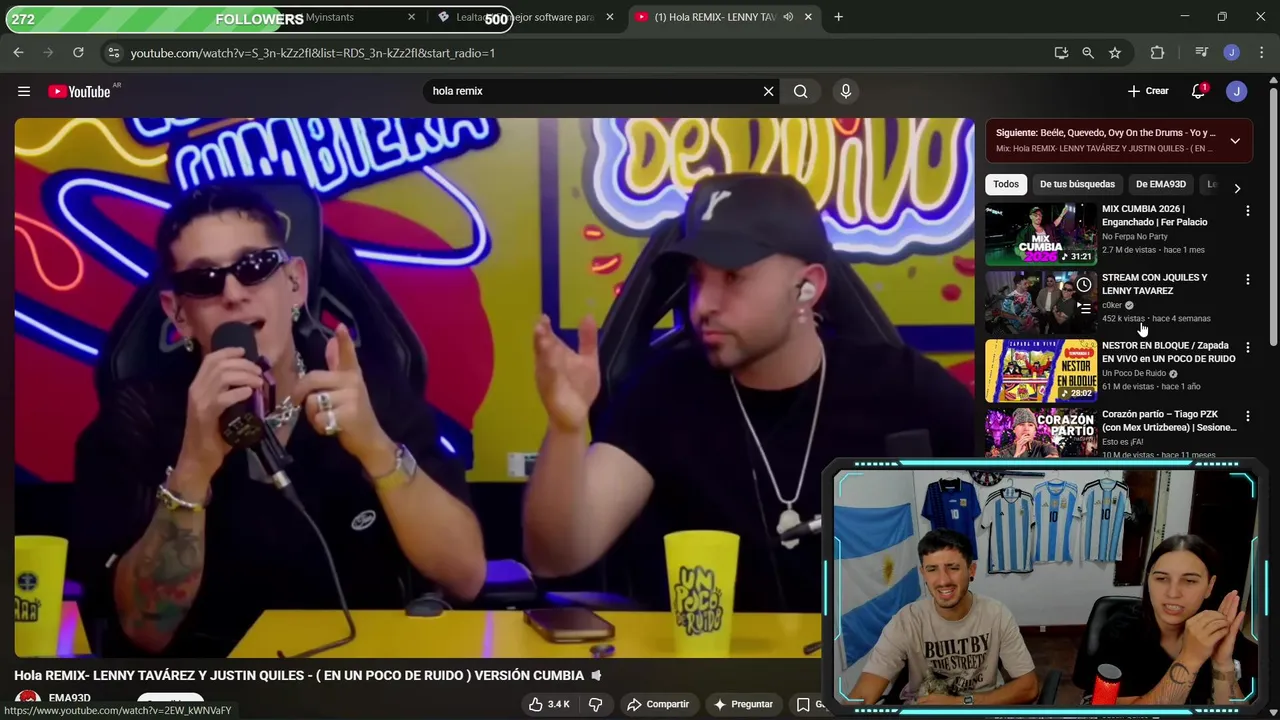The height and width of the screenshot is (720, 1280).
Task: Open a new browser tab
Action: pos(838,17)
